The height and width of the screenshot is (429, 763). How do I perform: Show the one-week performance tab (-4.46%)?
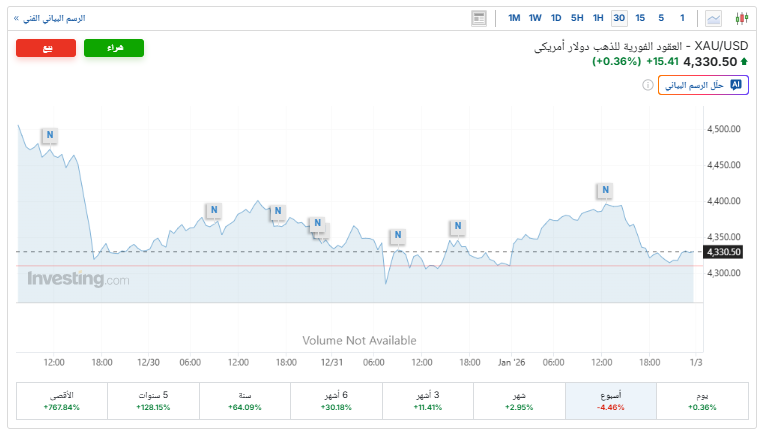point(610,401)
